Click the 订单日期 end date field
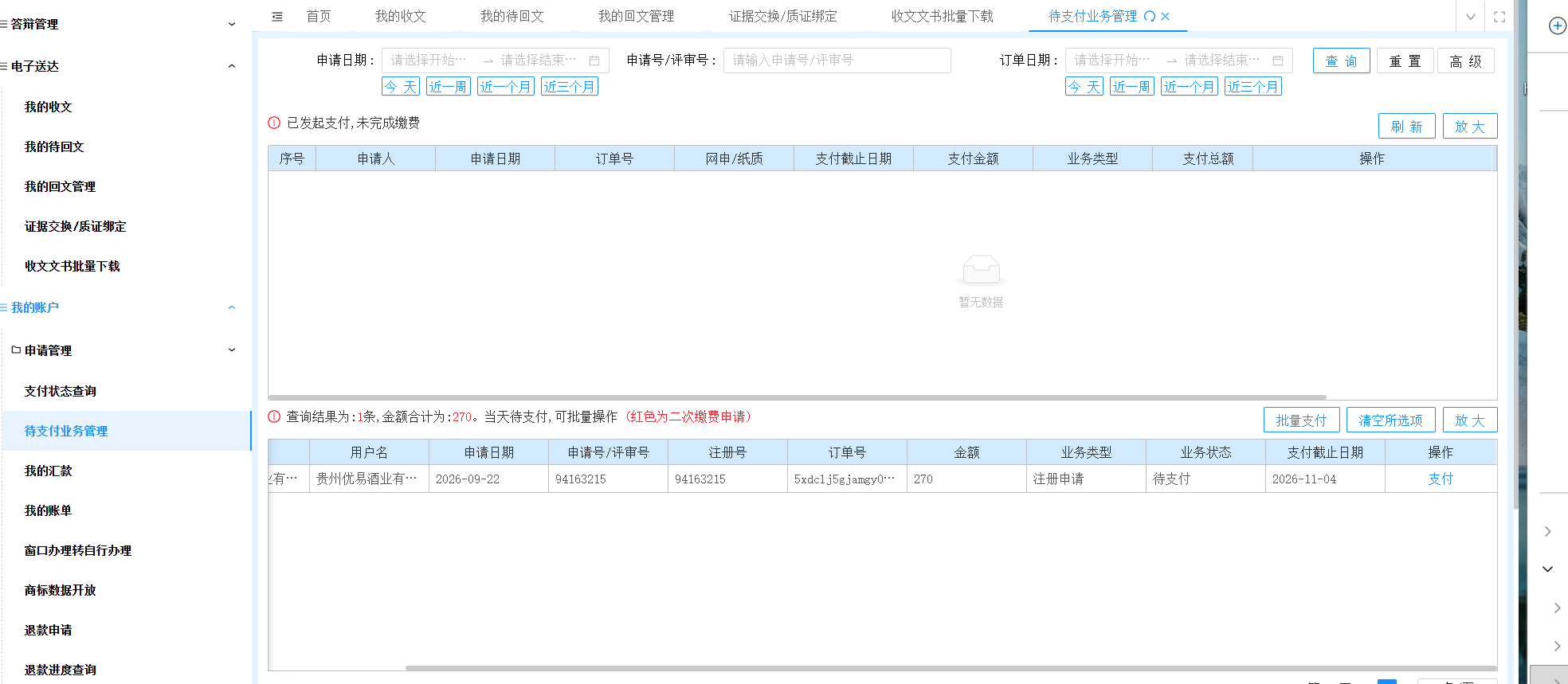Image resolution: width=1568 pixels, height=684 pixels. (1222, 61)
